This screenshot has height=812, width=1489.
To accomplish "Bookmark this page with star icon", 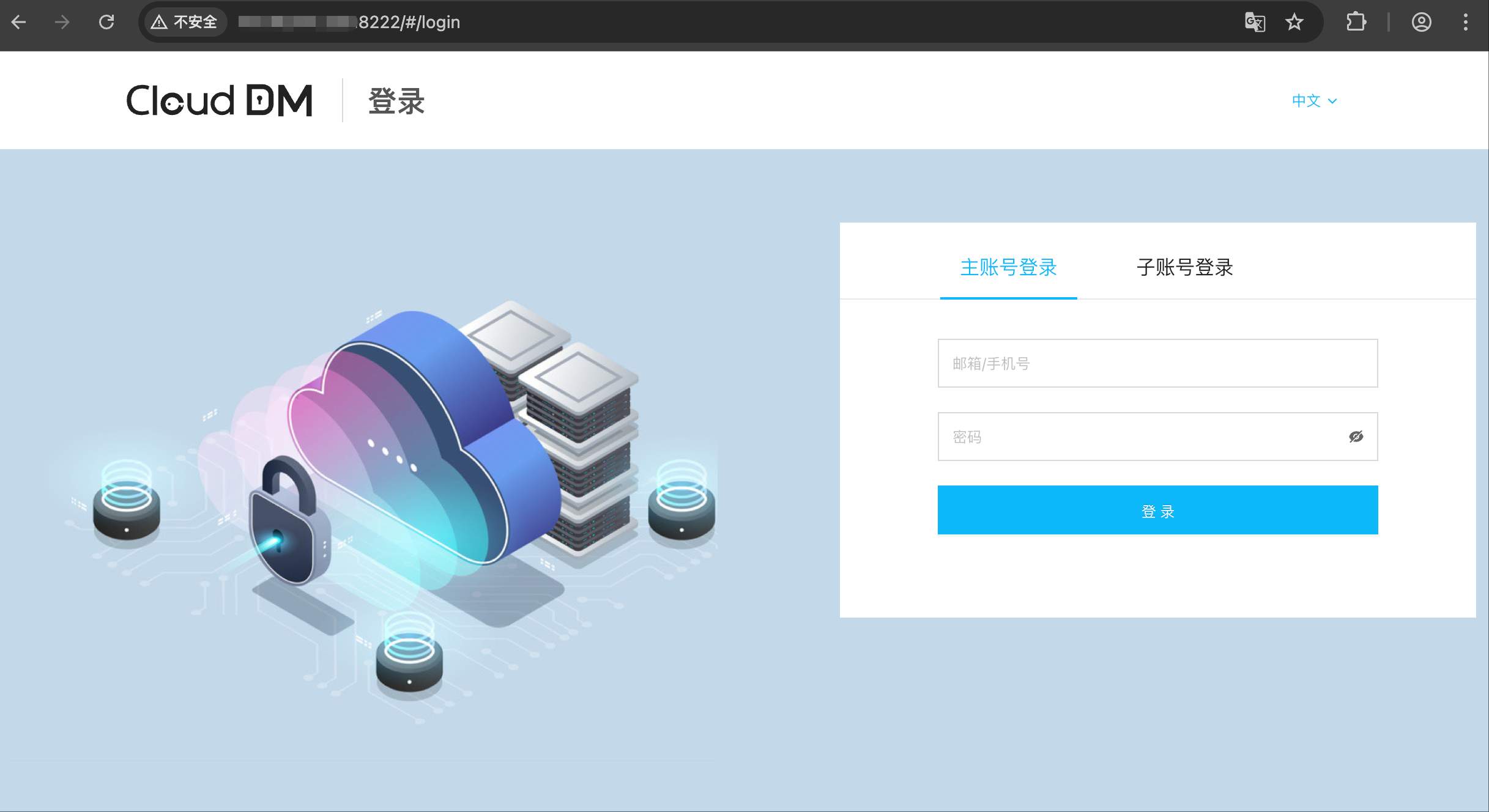I will coord(1294,23).
